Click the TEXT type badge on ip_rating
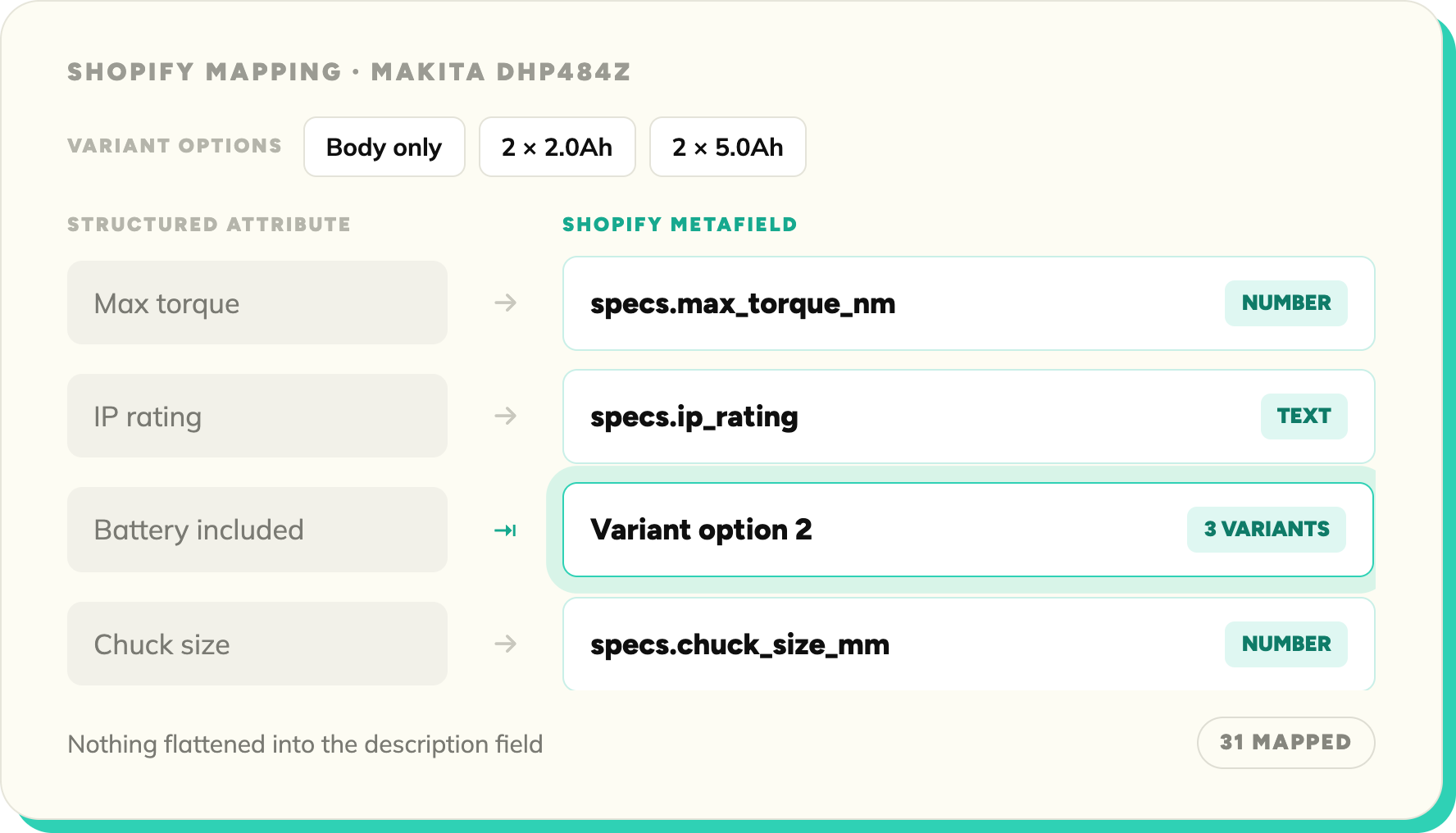Screen dimensions: 1456x833 1304,416
